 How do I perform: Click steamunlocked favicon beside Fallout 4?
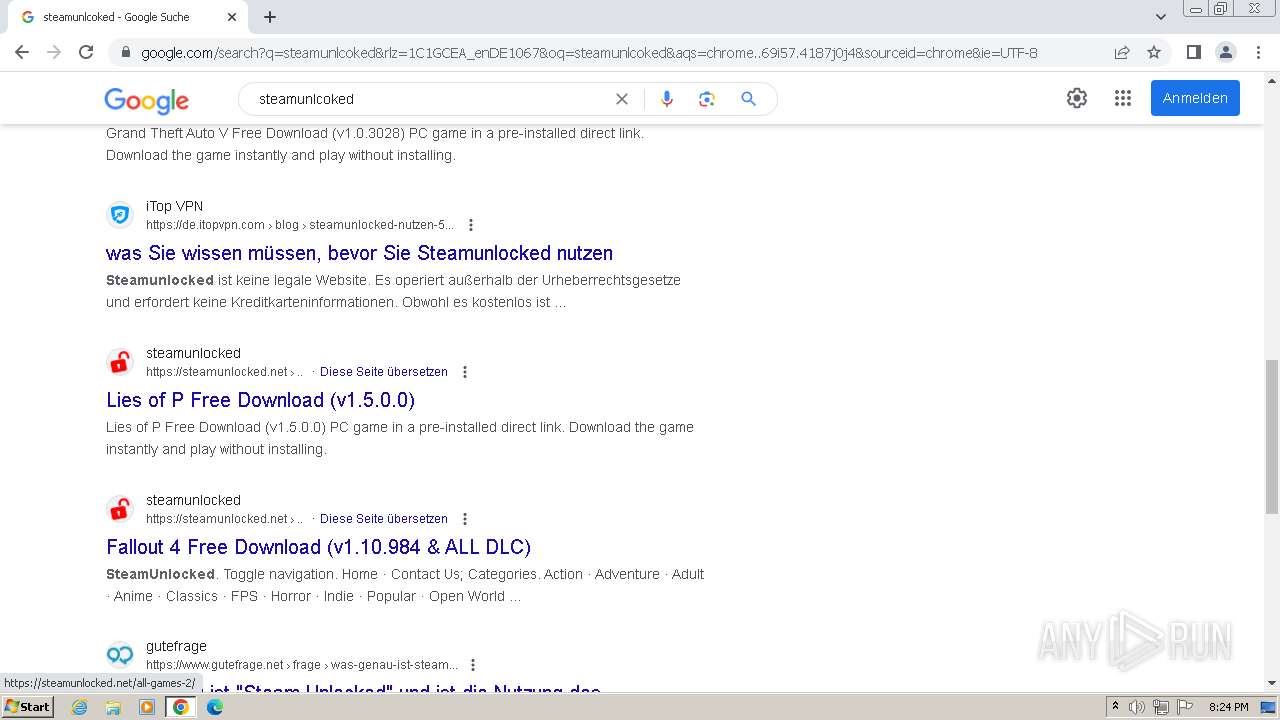click(x=120, y=509)
